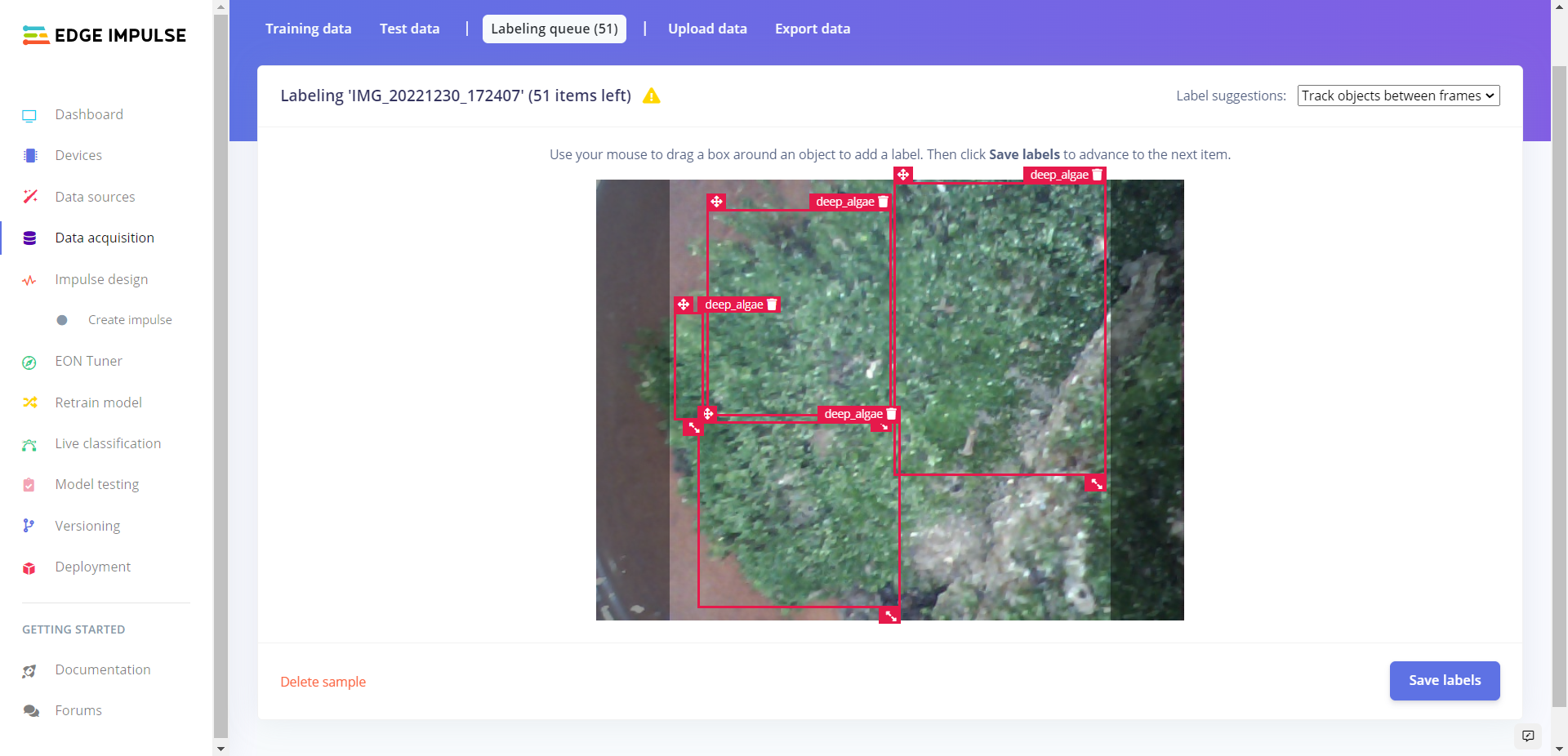Select the Labeling queue (51) tab
The image size is (1568, 756).
coord(555,29)
